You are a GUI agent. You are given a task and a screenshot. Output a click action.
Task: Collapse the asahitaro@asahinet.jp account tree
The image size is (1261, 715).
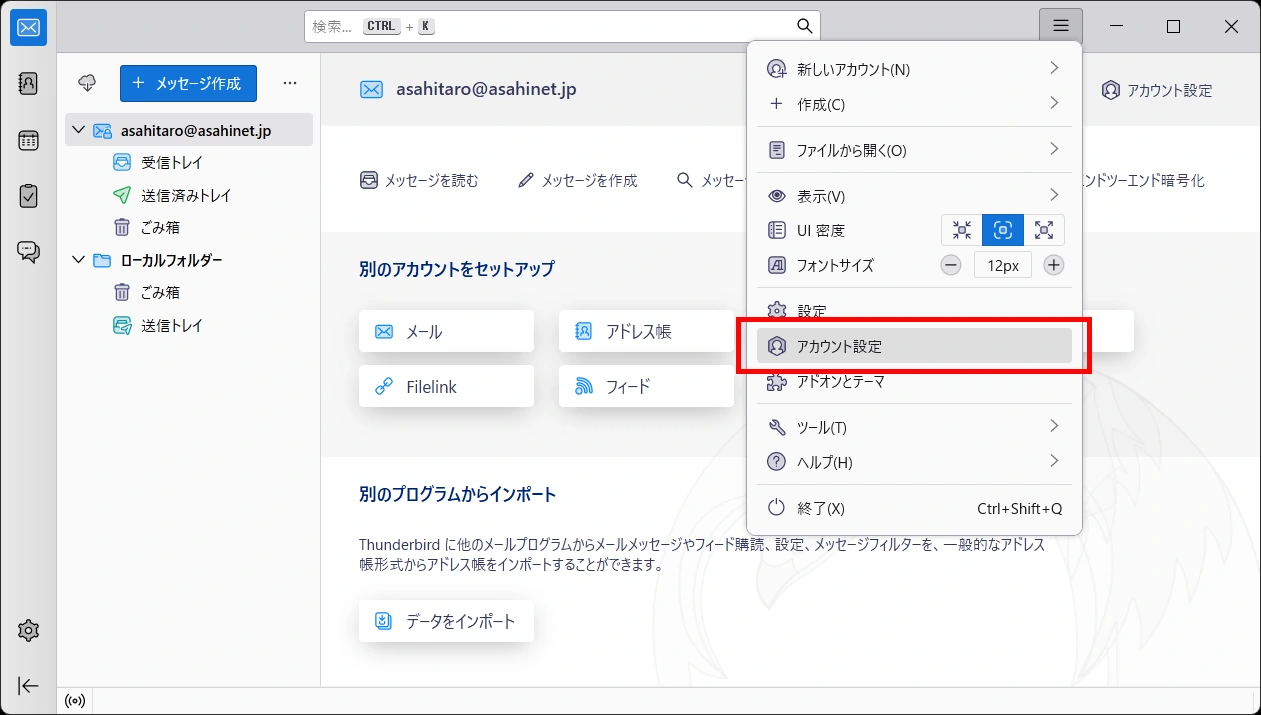click(79, 130)
